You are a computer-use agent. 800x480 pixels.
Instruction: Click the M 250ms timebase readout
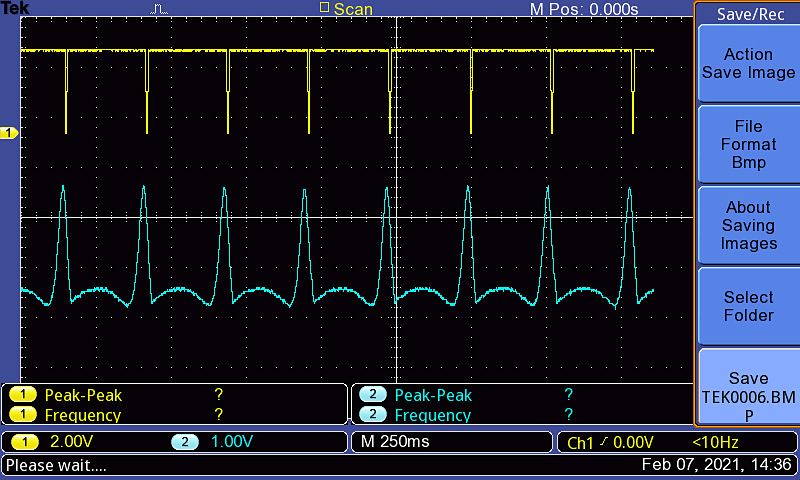point(394,442)
